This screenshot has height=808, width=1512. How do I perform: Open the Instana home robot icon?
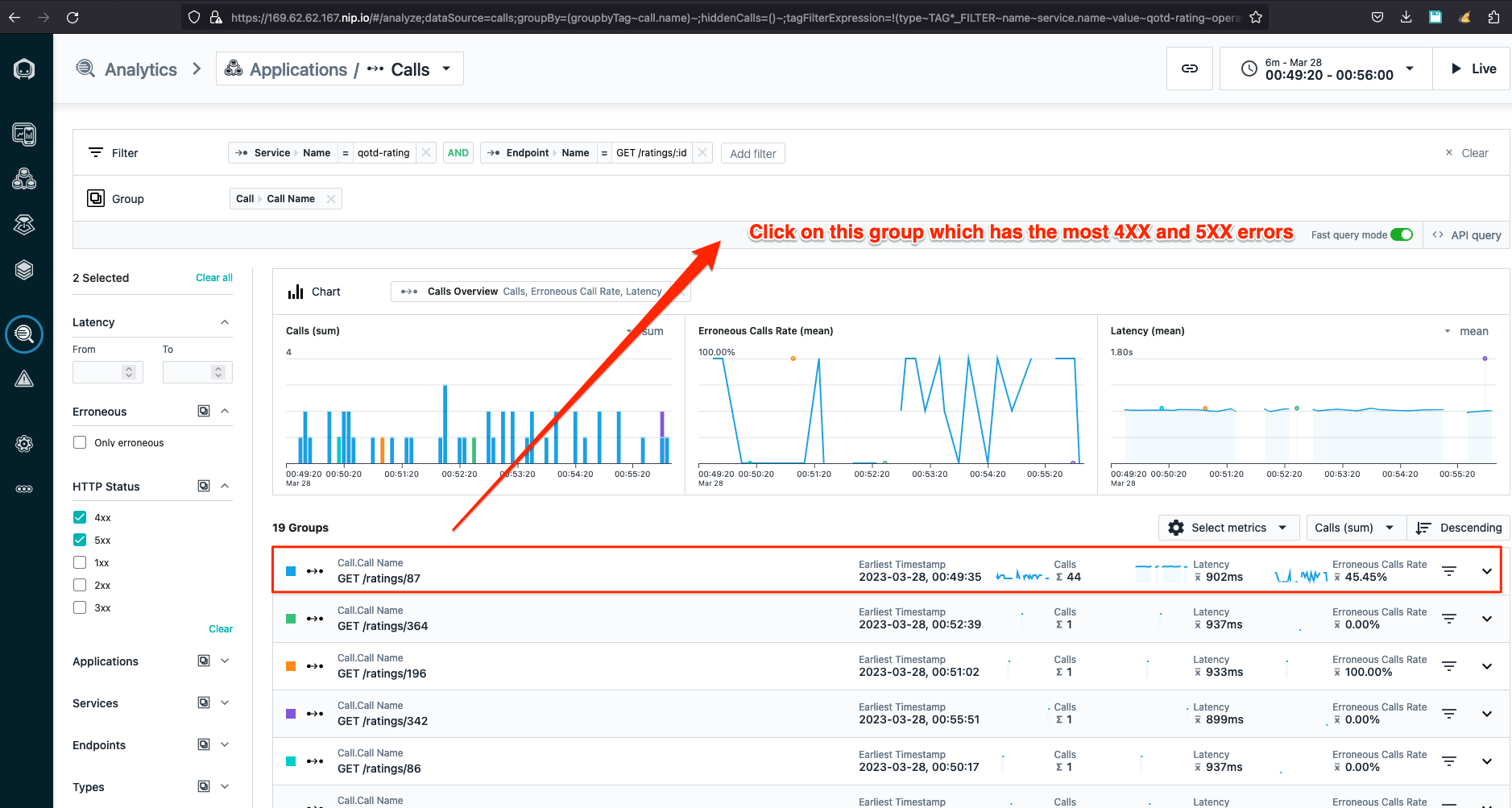point(24,69)
